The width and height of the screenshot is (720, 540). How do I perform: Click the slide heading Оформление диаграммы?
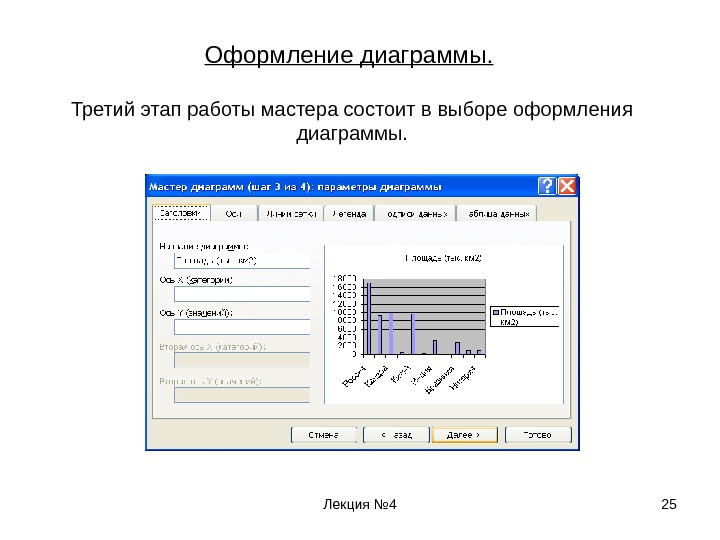coord(349,56)
